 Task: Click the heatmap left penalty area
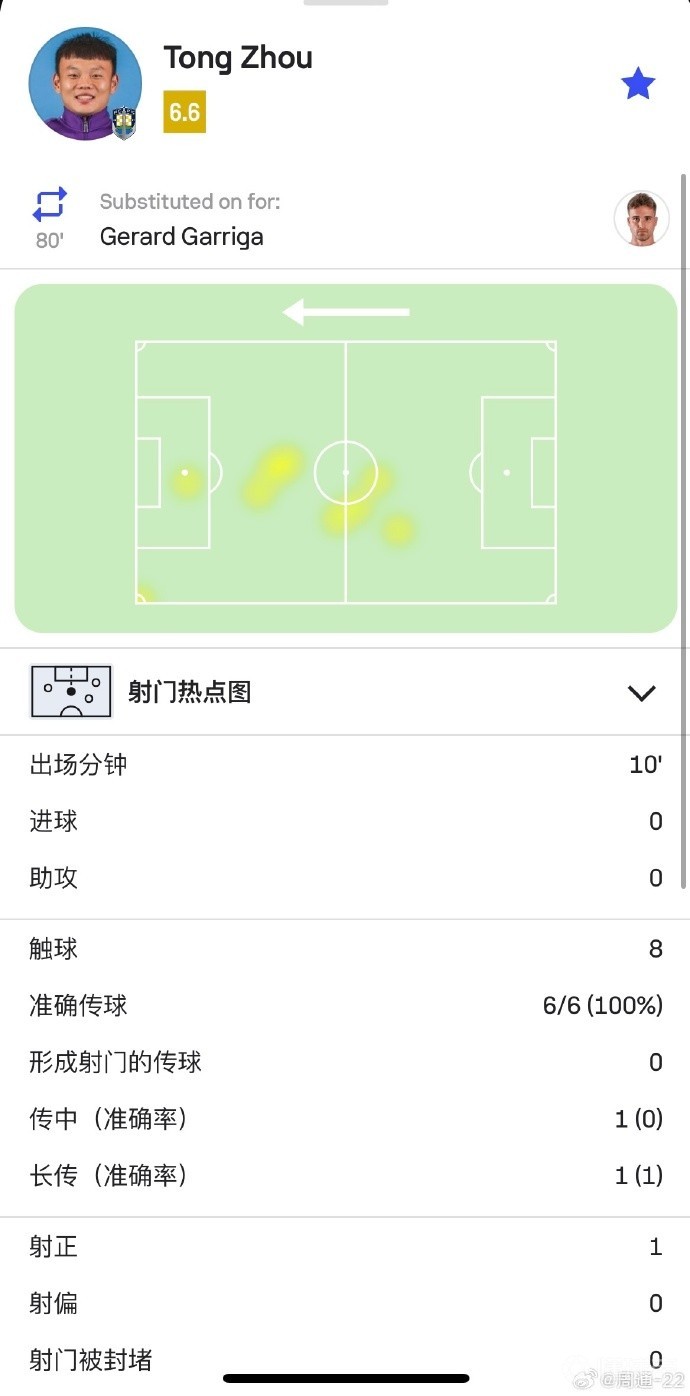coord(173,472)
